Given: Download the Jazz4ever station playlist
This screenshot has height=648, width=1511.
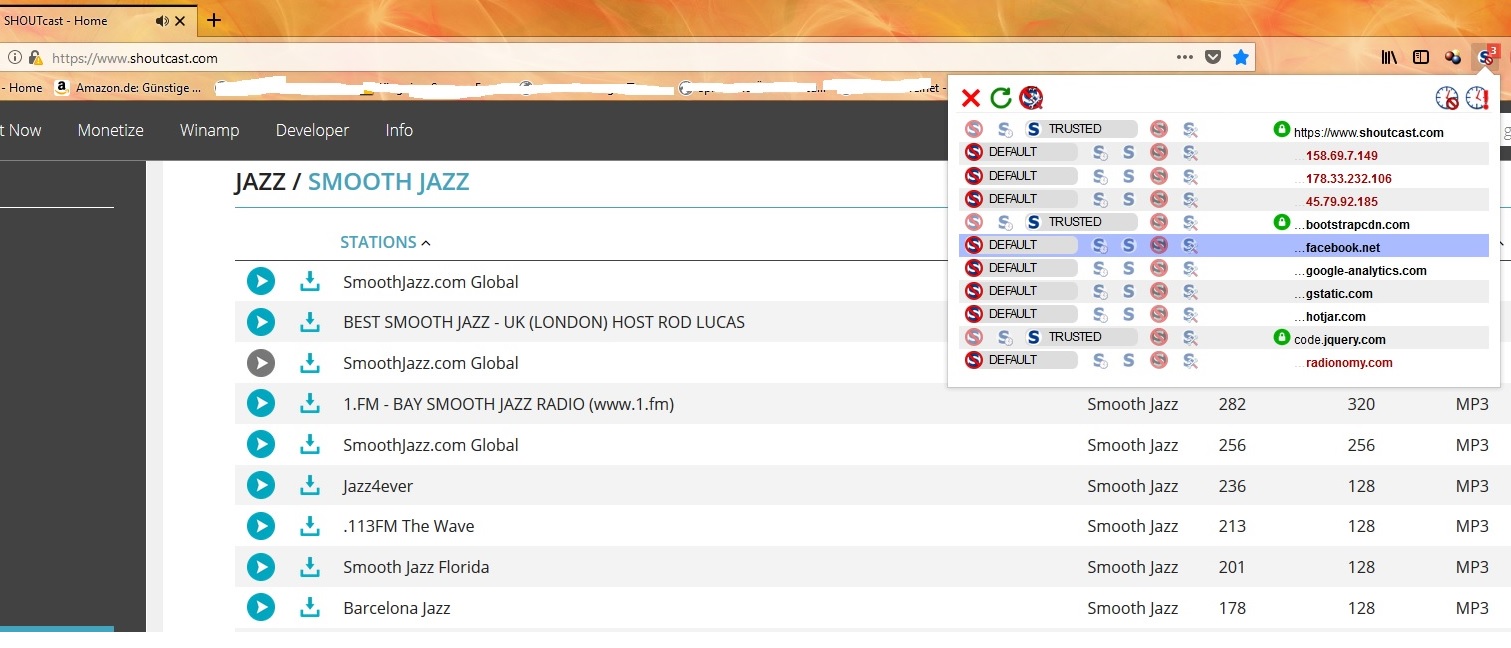Looking at the screenshot, I should point(310,486).
